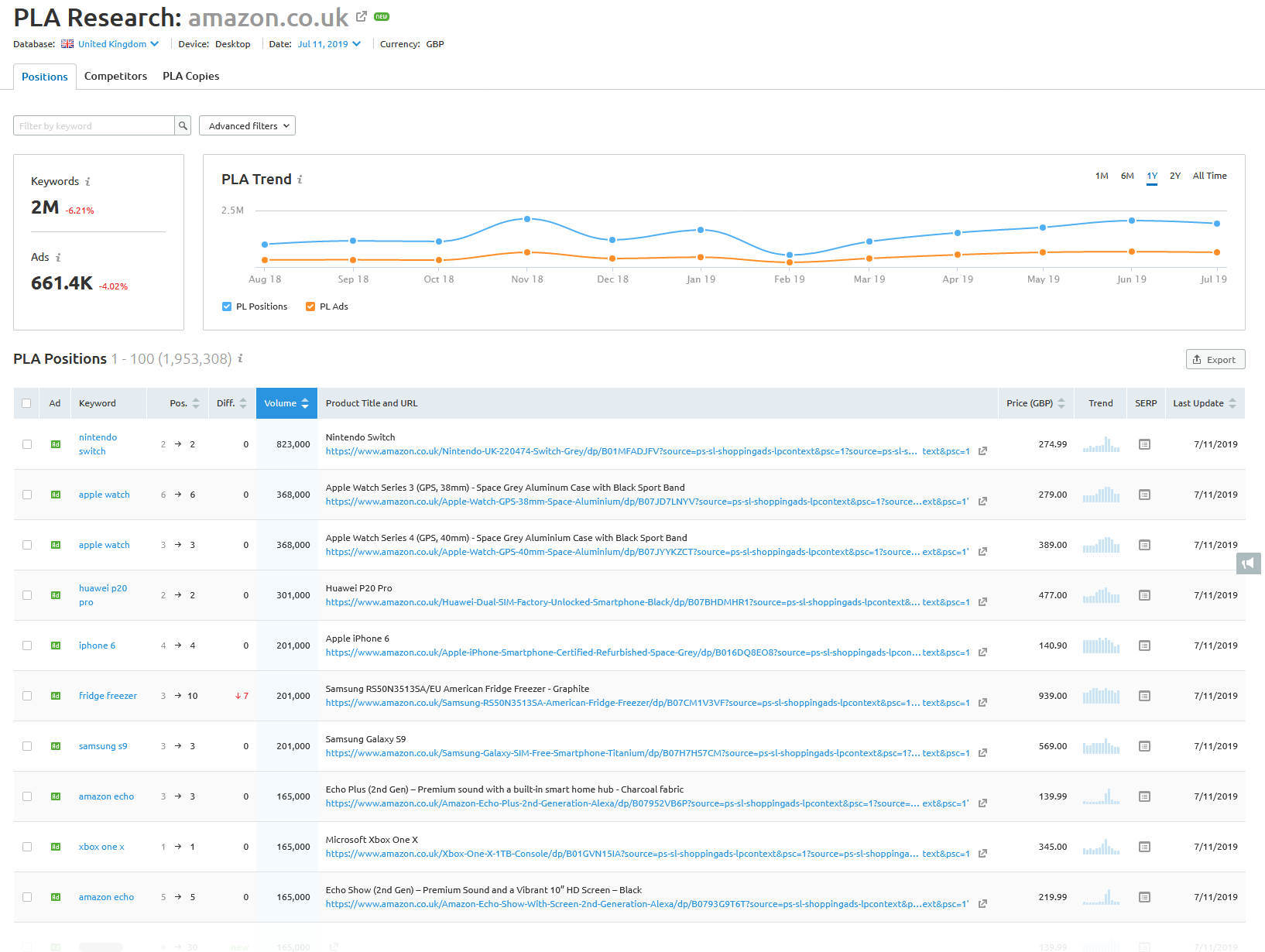Open Ads info icon
The image size is (1265, 952).
click(58, 258)
